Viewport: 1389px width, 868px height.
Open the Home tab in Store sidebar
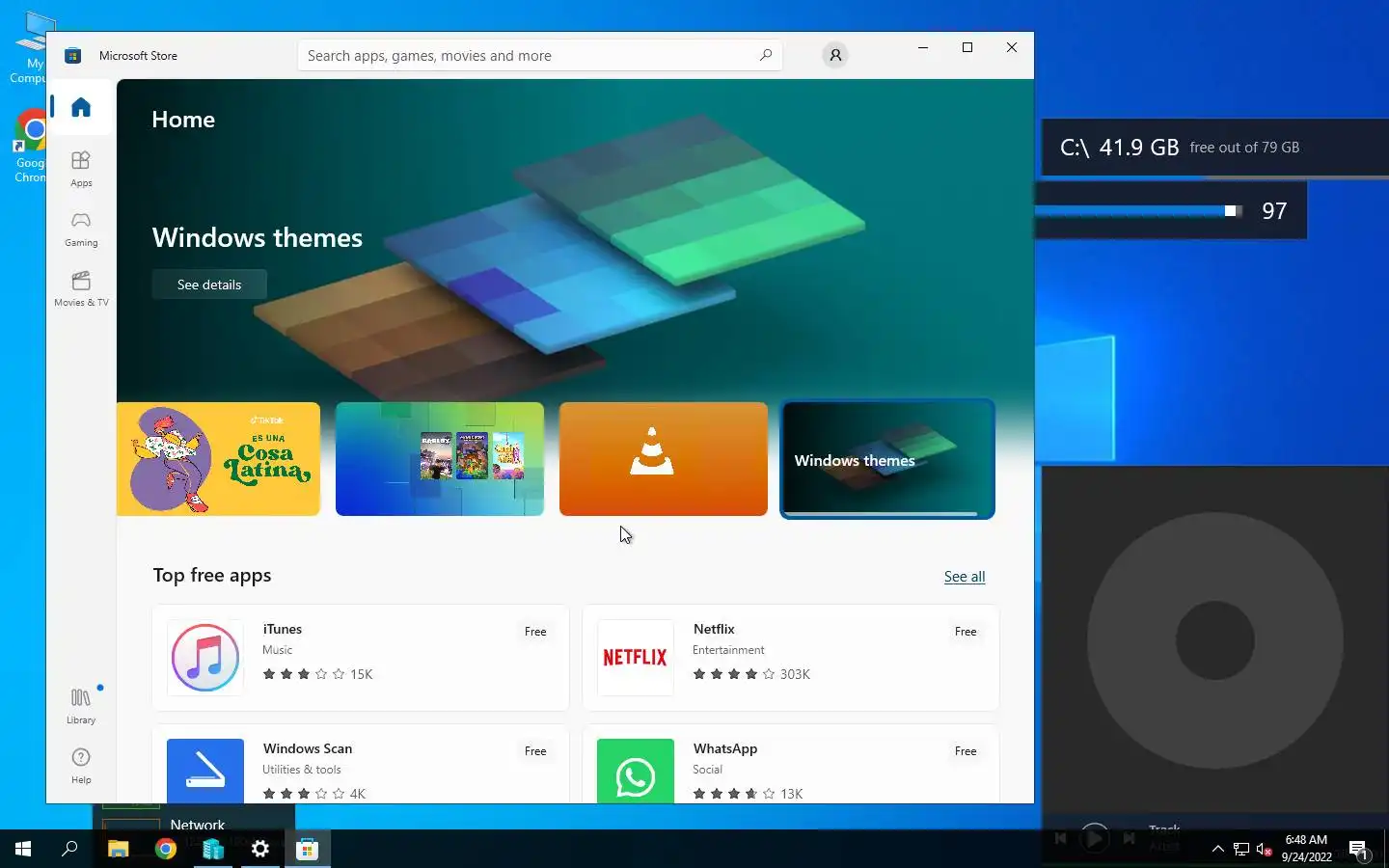[81, 107]
